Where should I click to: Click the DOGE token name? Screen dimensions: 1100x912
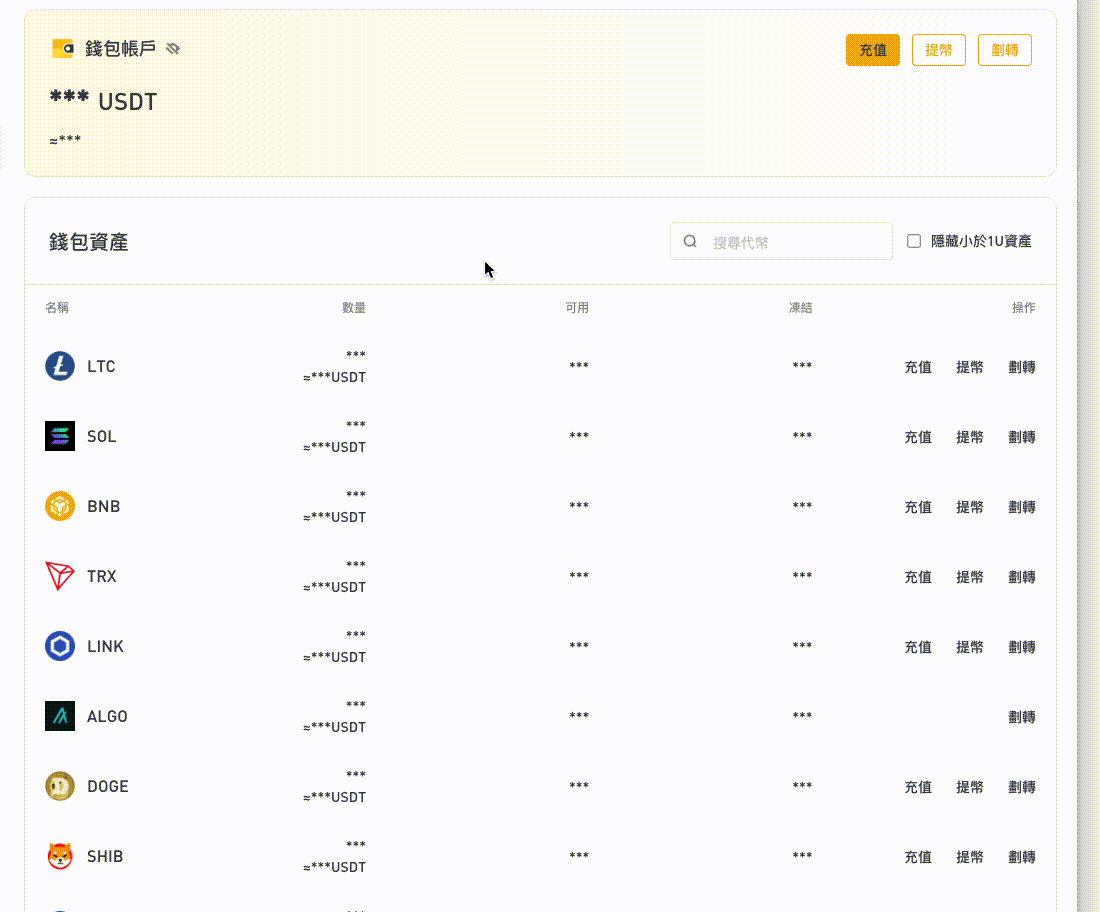(108, 786)
